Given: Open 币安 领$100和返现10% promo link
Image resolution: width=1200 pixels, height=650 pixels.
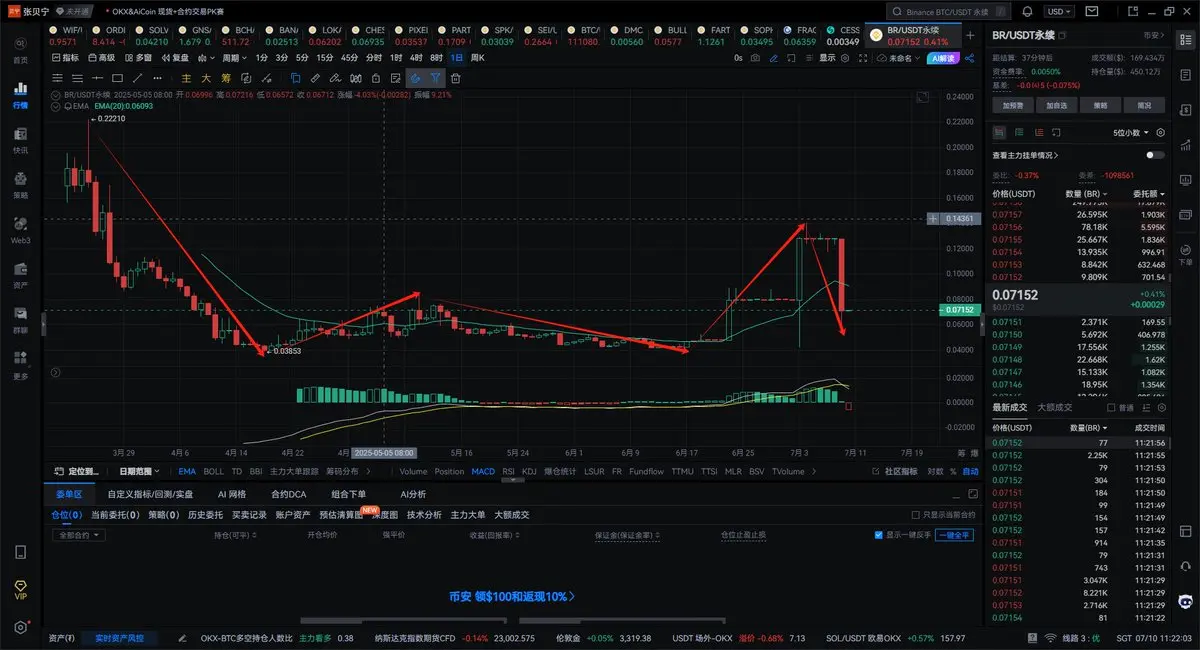Looking at the screenshot, I should point(512,596).
